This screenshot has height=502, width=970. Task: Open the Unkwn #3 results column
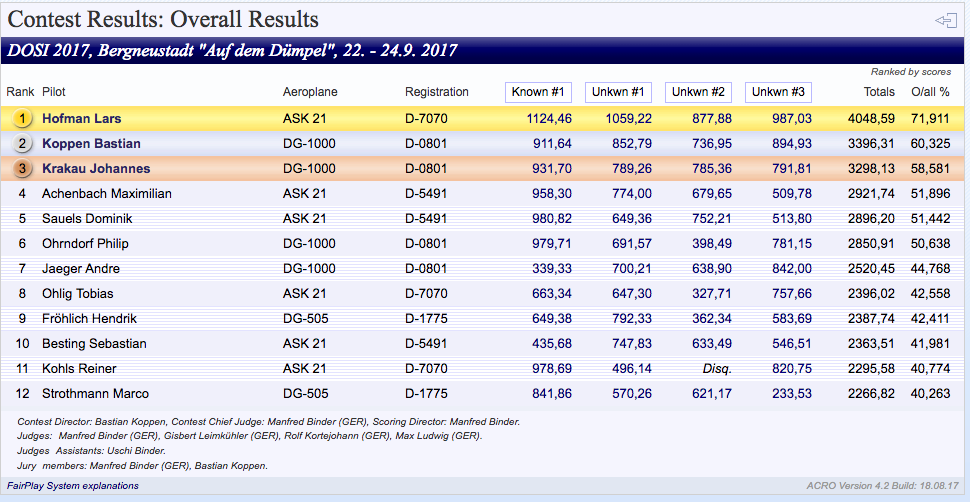[778, 92]
